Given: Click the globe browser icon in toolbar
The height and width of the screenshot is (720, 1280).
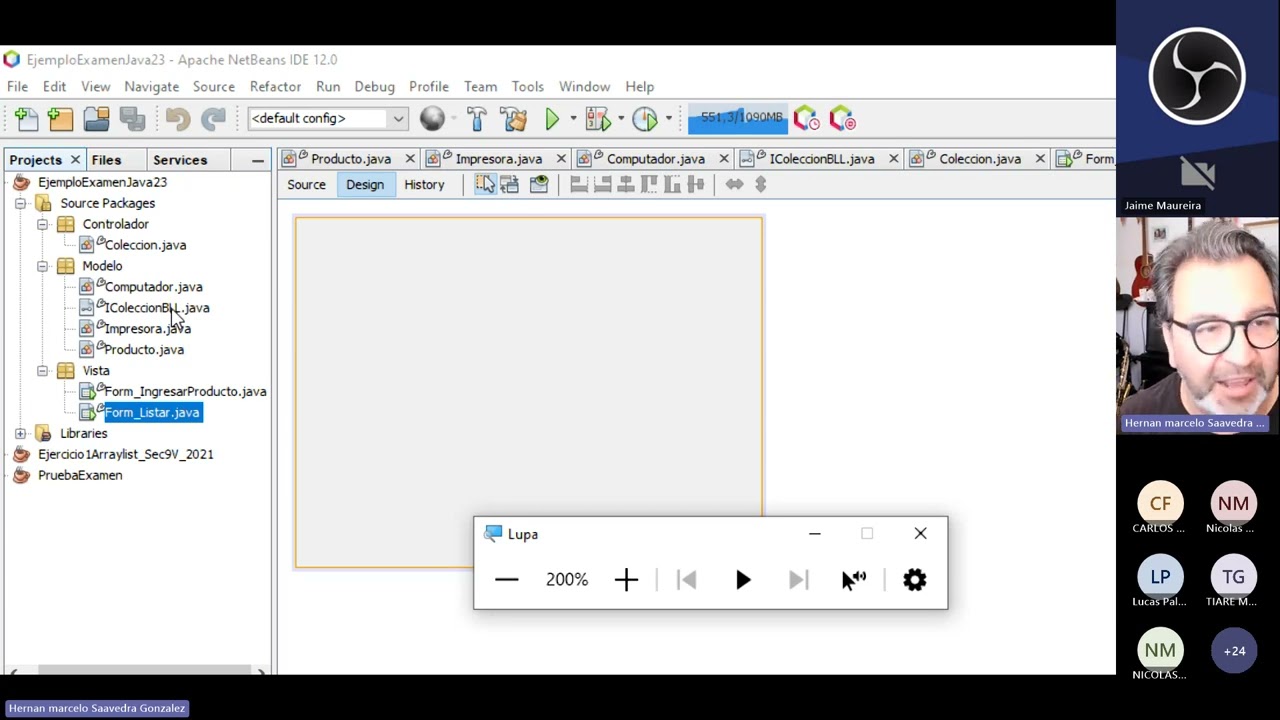Looking at the screenshot, I should coord(432,119).
